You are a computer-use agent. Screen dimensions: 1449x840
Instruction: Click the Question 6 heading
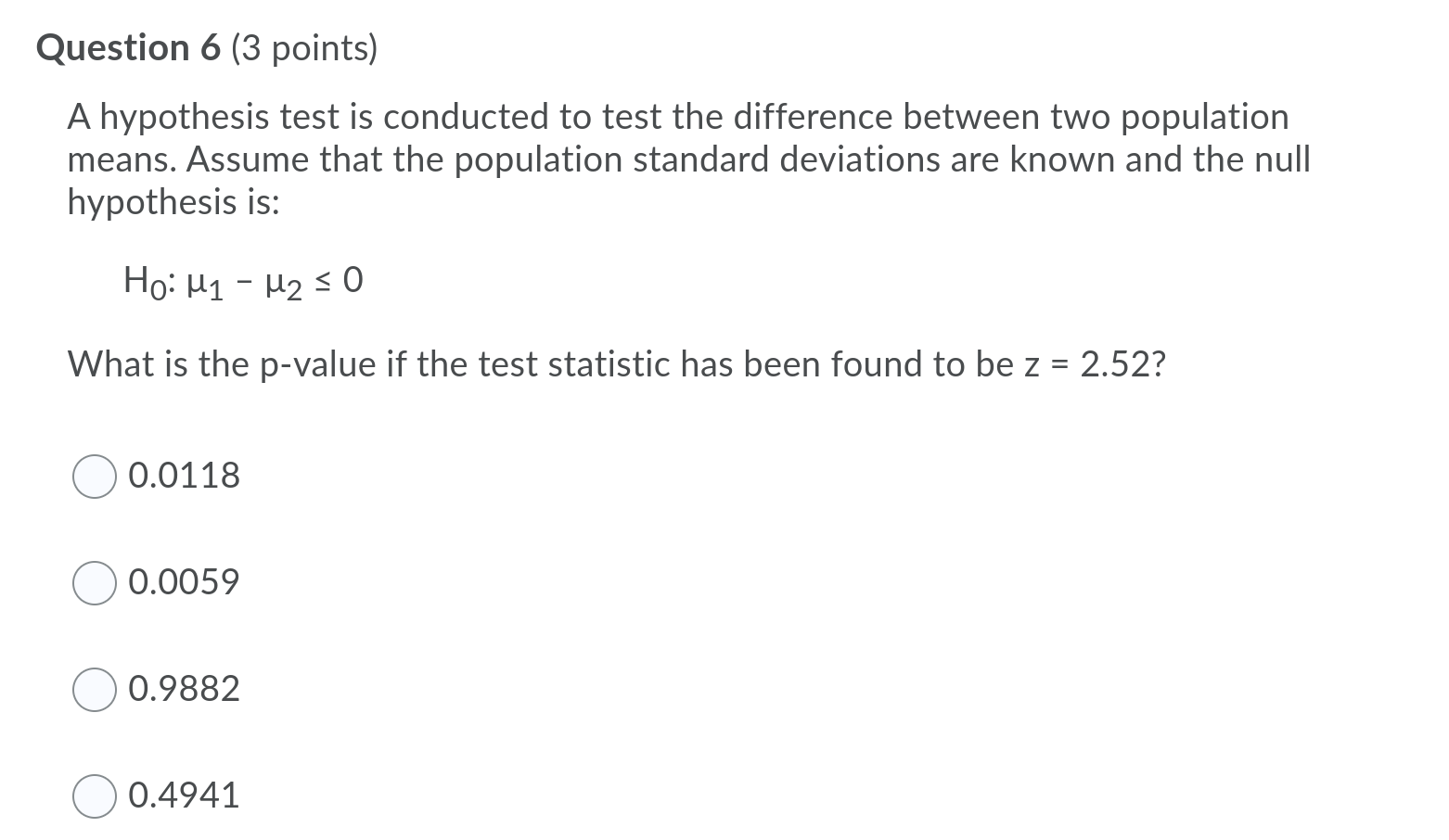(x=126, y=47)
